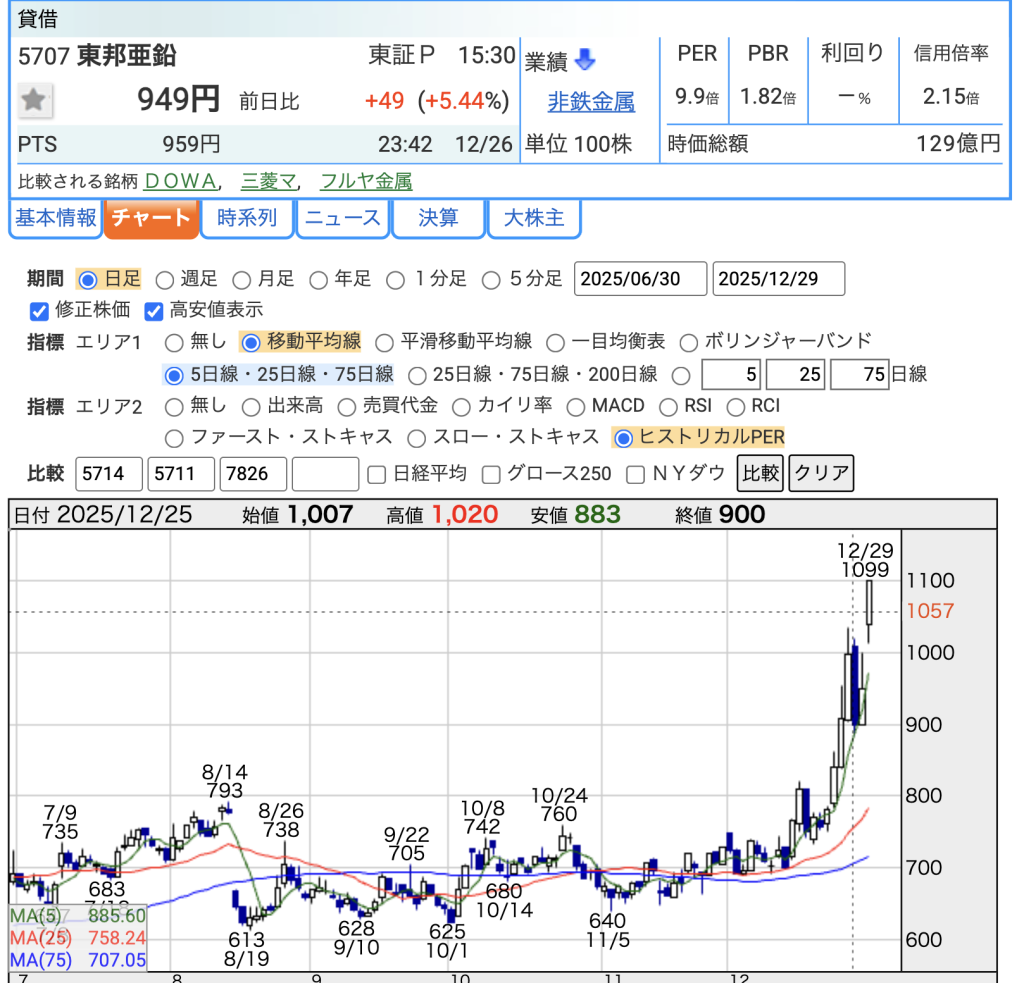
Task: Choose ボリンジャーバンド indicator
Action: 688,342
